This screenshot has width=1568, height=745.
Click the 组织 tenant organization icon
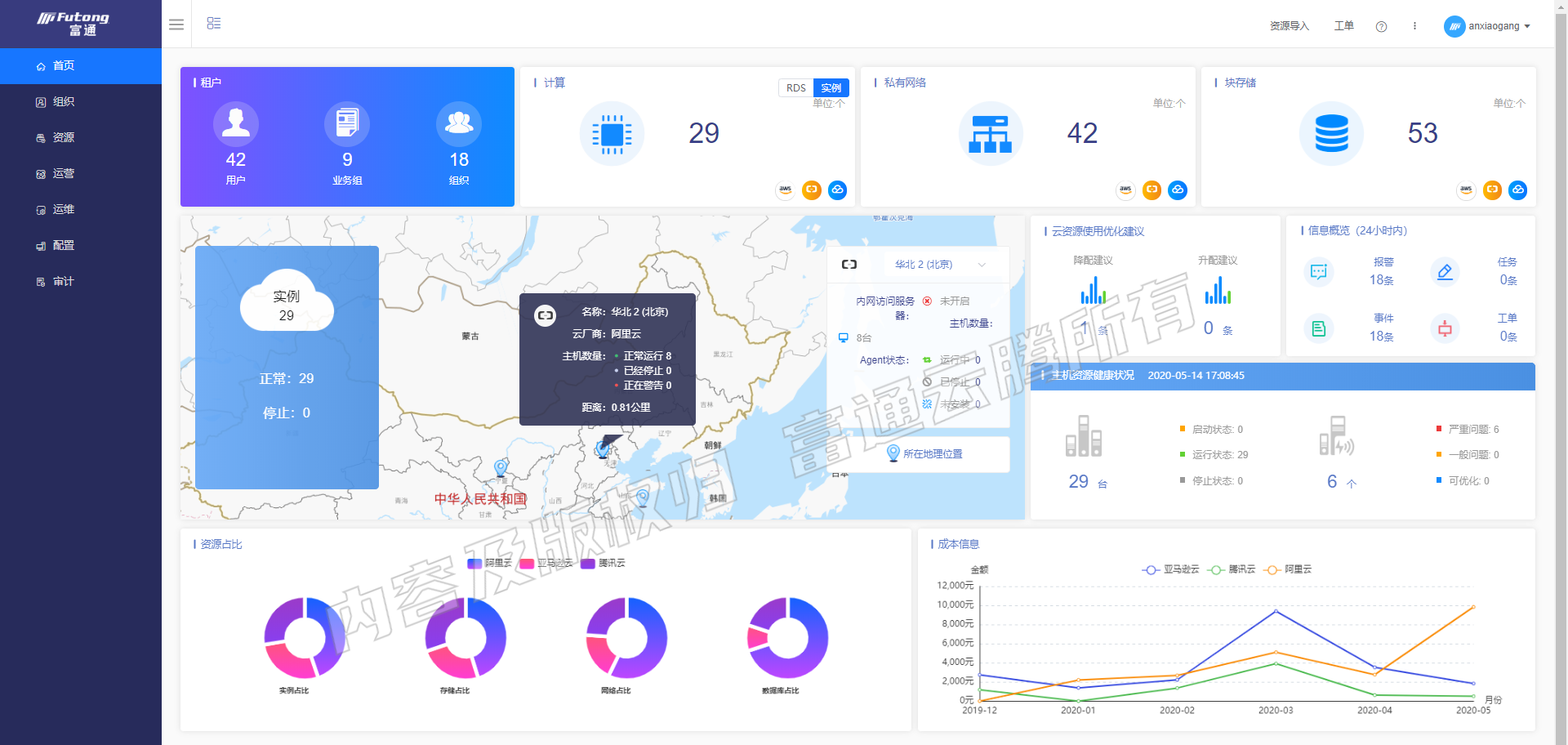click(x=459, y=123)
